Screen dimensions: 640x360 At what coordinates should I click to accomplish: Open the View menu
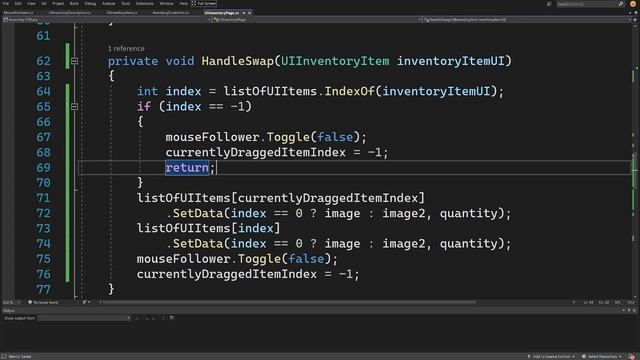[31, 3]
